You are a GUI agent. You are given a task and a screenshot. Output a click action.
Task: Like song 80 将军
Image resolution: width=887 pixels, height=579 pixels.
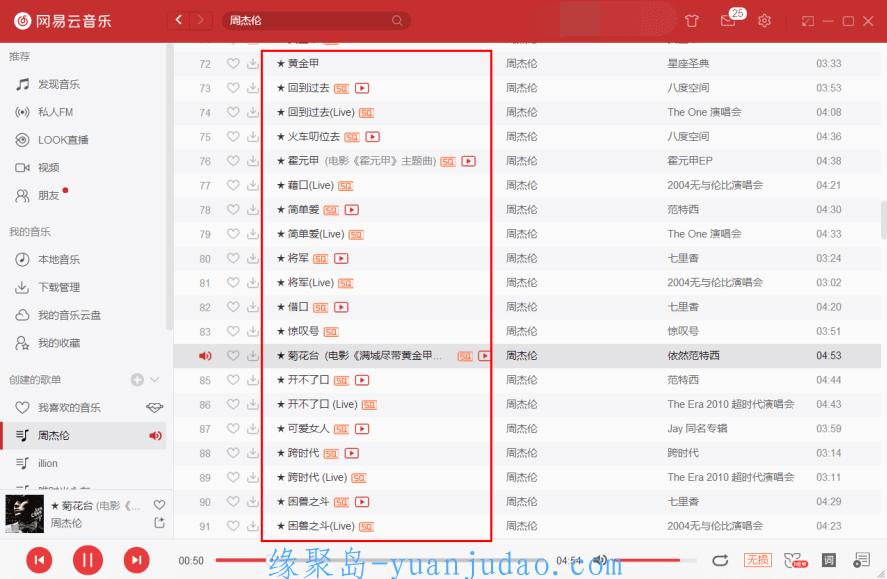tap(232, 258)
